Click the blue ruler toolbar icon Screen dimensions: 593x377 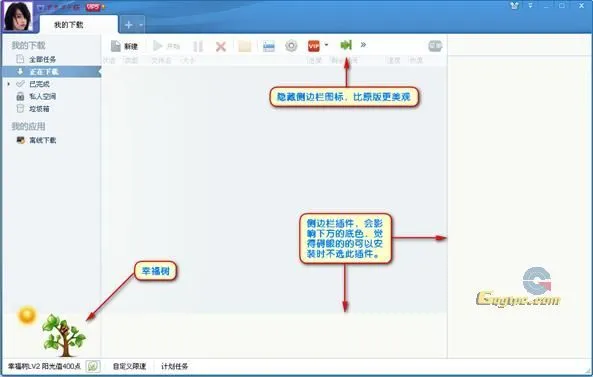[x=269, y=47]
